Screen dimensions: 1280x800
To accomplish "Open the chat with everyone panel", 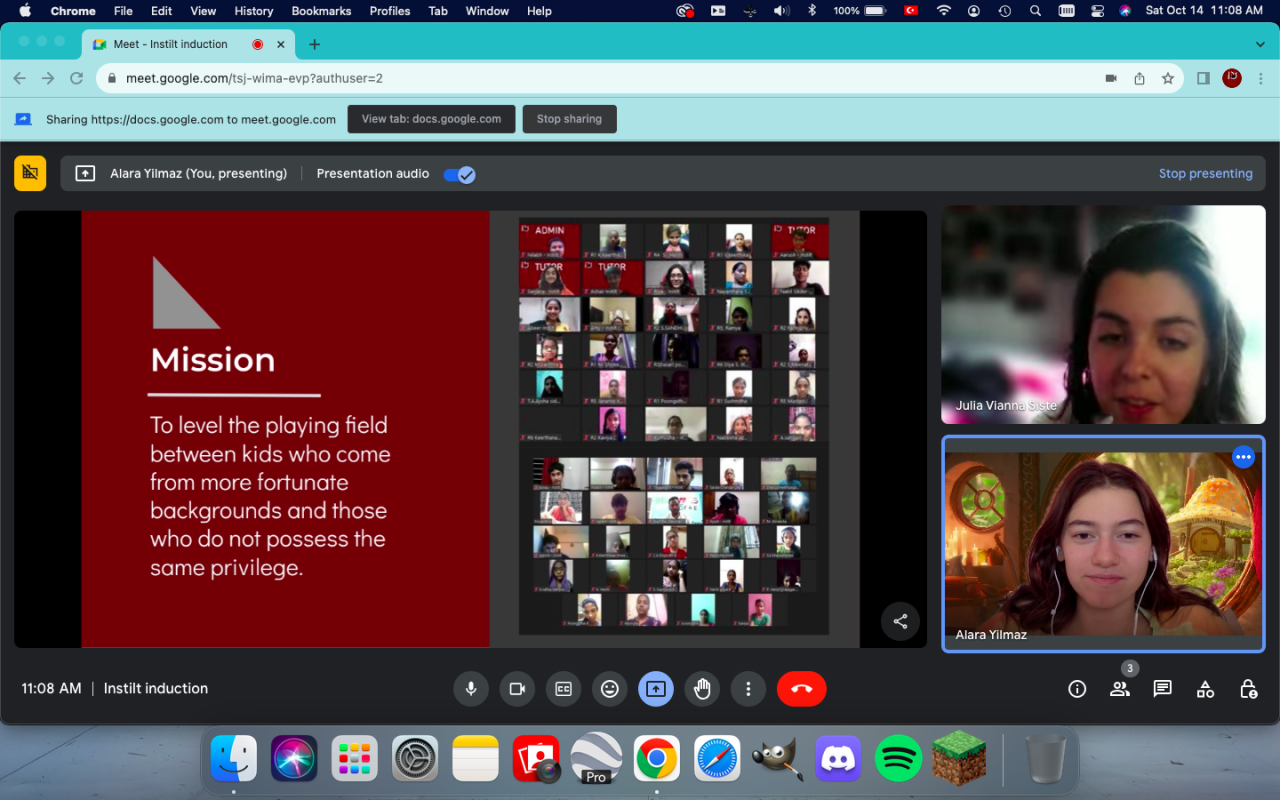I will point(1162,689).
